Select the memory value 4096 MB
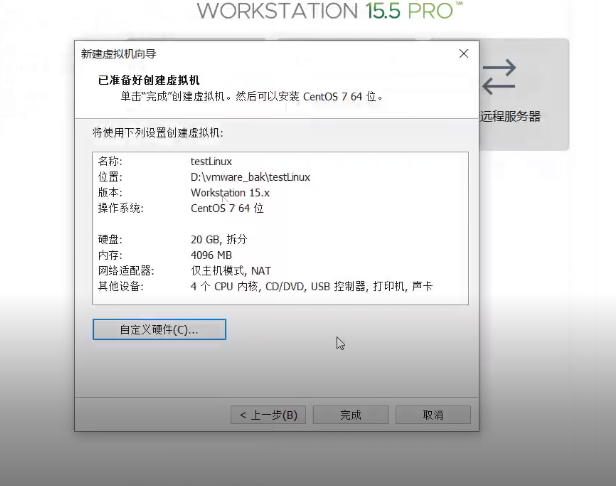 click(211, 255)
